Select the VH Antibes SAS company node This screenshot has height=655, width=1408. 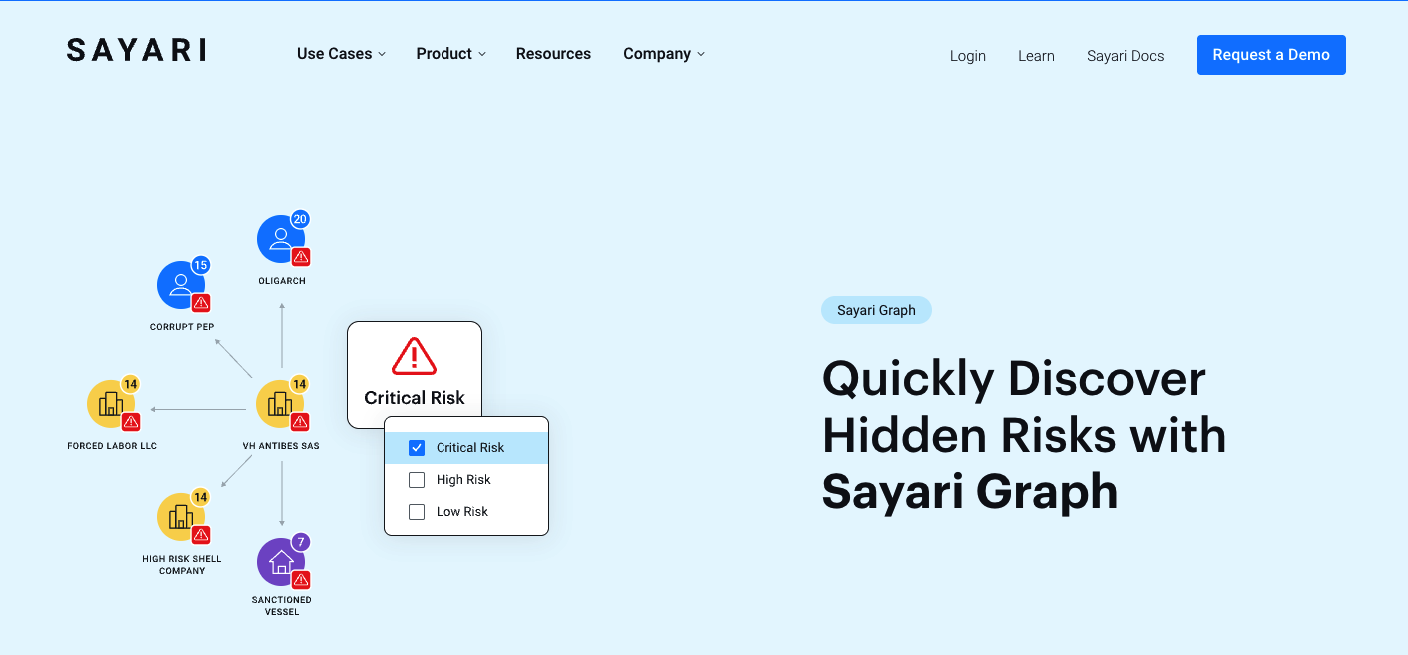[x=280, y=404]
